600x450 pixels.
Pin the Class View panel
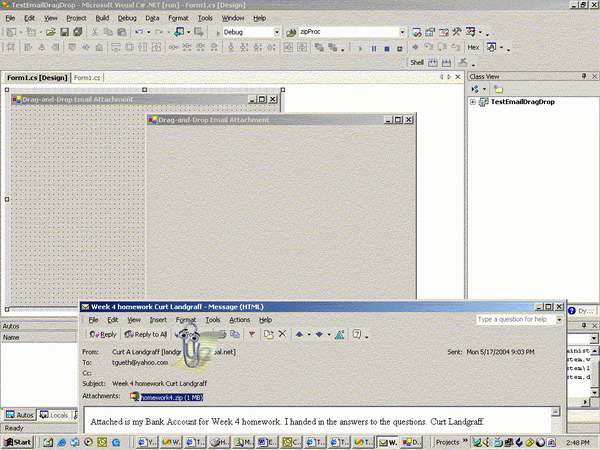click(584, 76)
